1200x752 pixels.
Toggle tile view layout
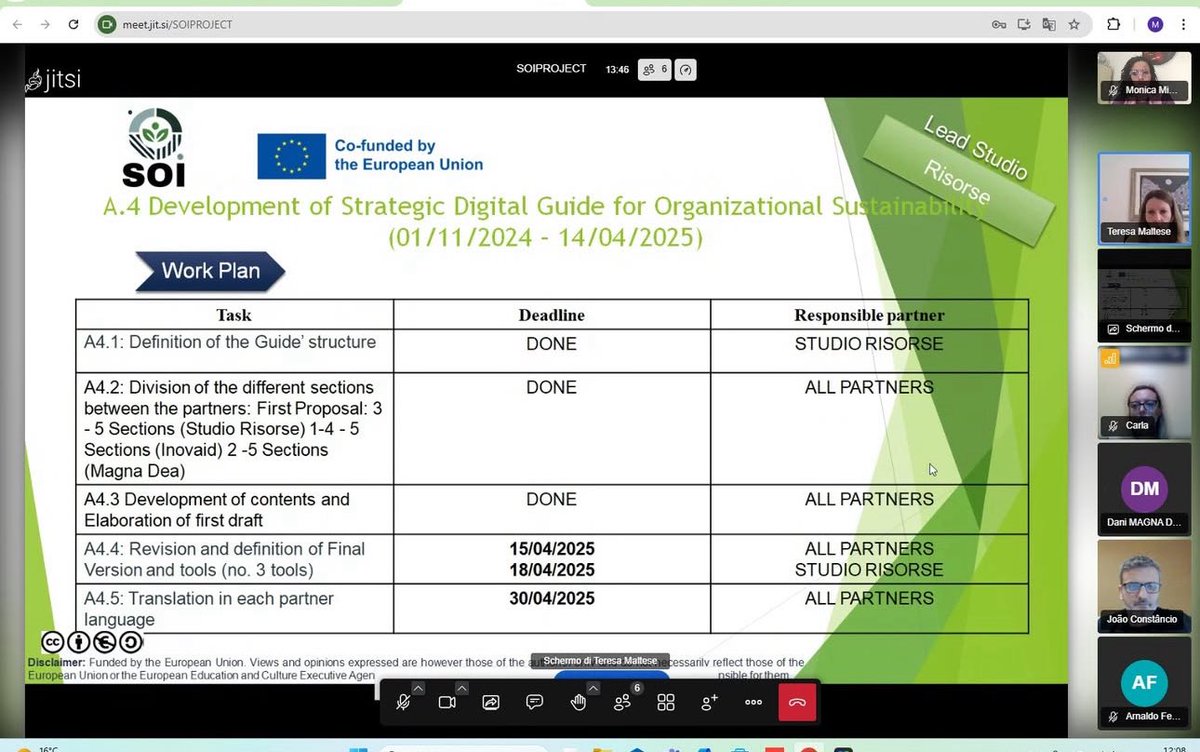[x=666, y=703]
